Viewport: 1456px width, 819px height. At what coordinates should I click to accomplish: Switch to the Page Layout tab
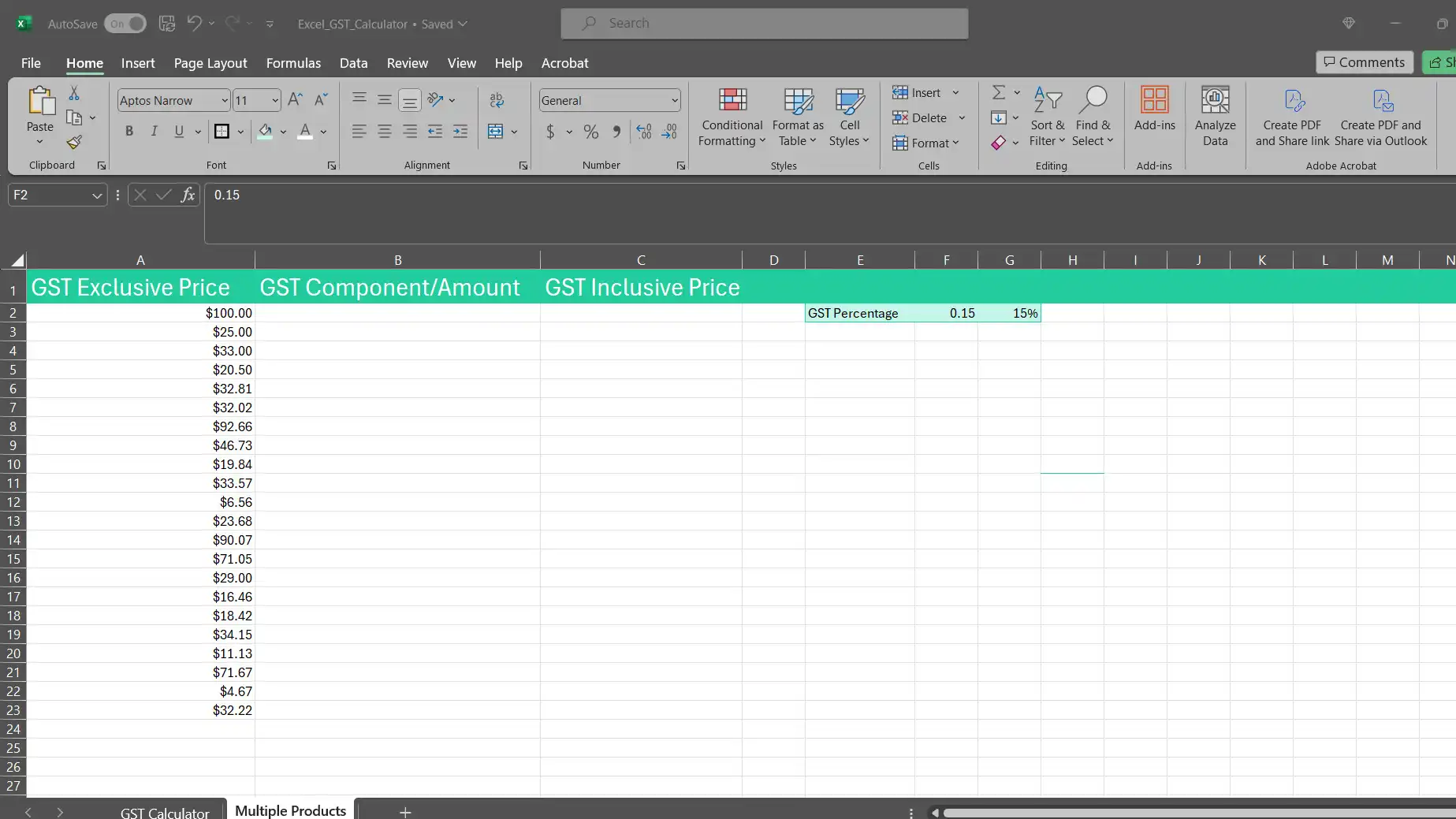[x=210, y=63]
